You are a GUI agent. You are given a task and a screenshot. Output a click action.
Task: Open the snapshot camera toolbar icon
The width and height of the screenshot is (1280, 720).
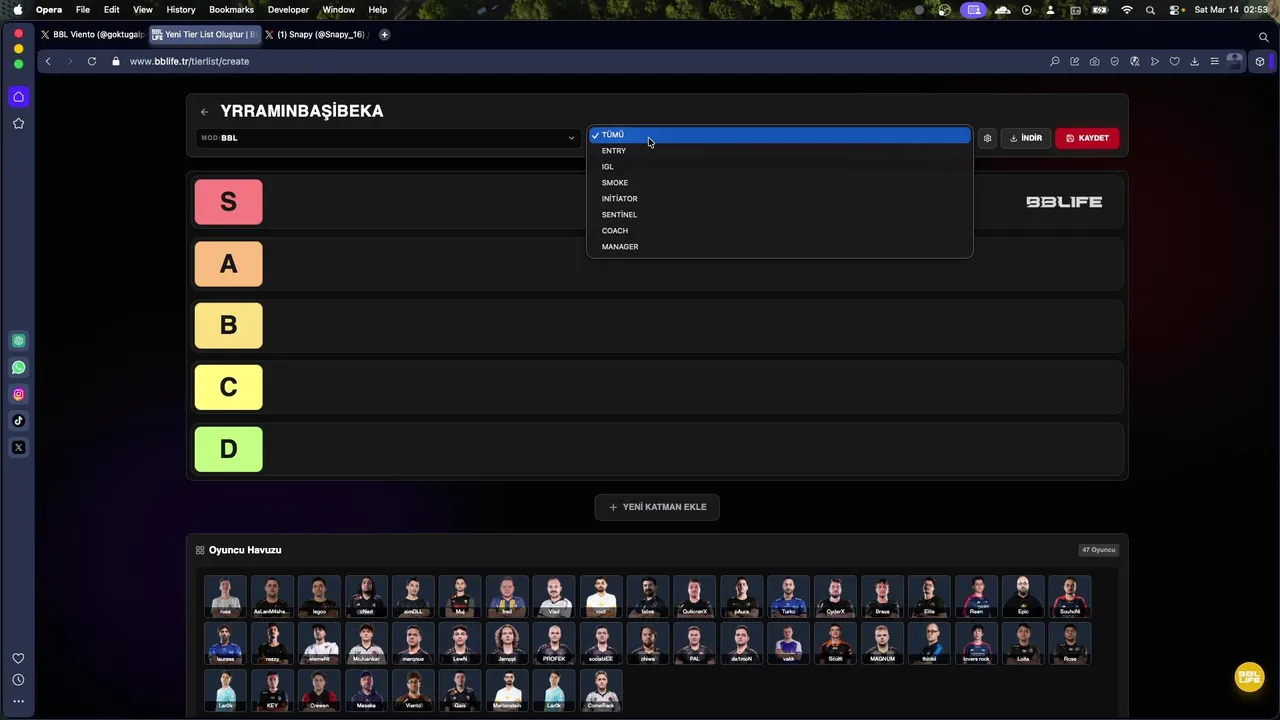pyautogui.click(x=1094, y=61)
